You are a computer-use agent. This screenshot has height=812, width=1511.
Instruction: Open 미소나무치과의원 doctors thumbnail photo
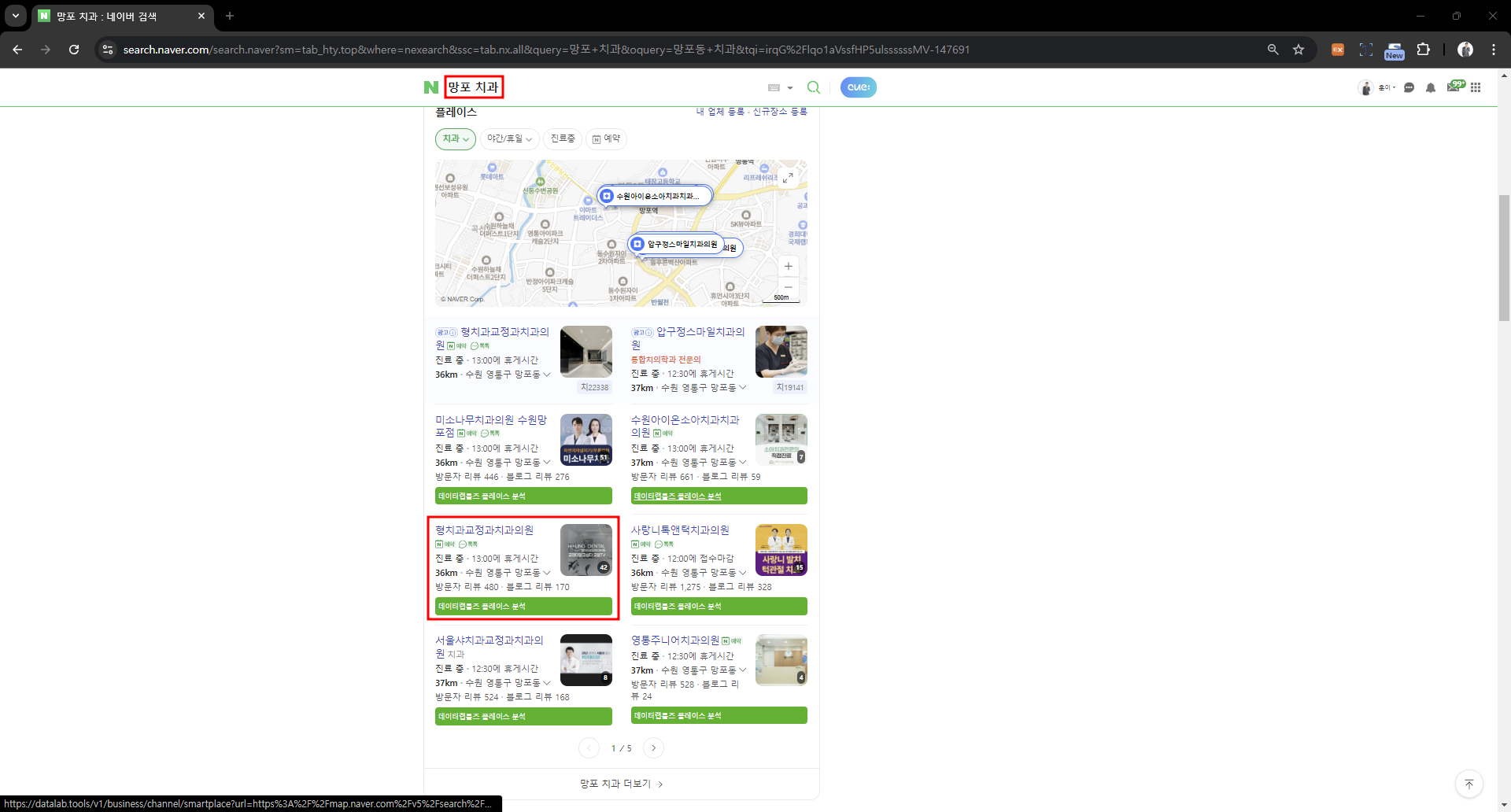[586, 440]
